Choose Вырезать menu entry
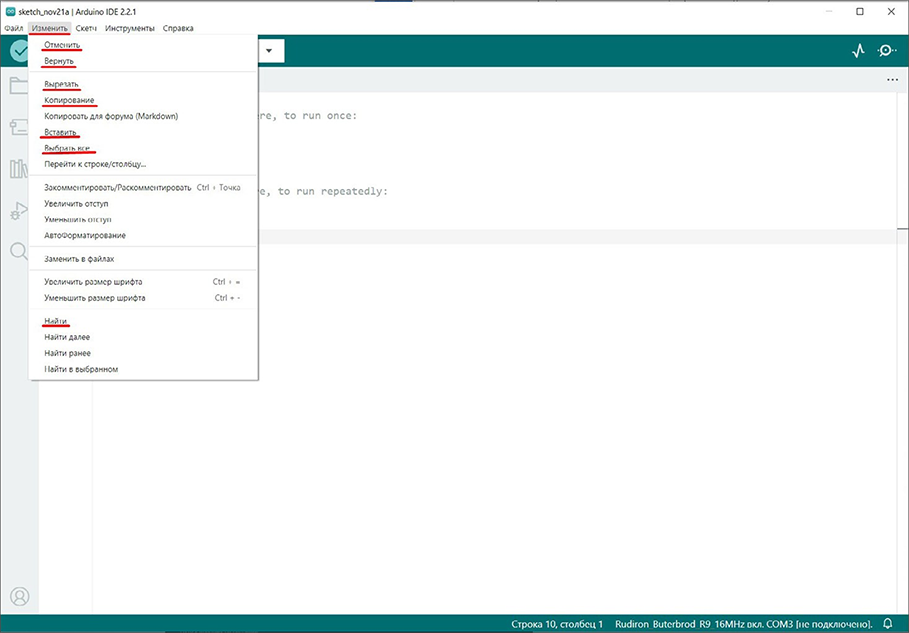Screen dimensions: 909x633 pyautogui.click(x=143, y=84)
